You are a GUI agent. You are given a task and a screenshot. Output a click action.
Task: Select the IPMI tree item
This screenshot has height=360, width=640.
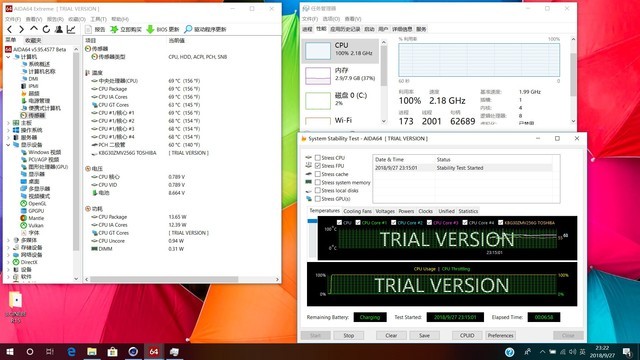(30, 86)
